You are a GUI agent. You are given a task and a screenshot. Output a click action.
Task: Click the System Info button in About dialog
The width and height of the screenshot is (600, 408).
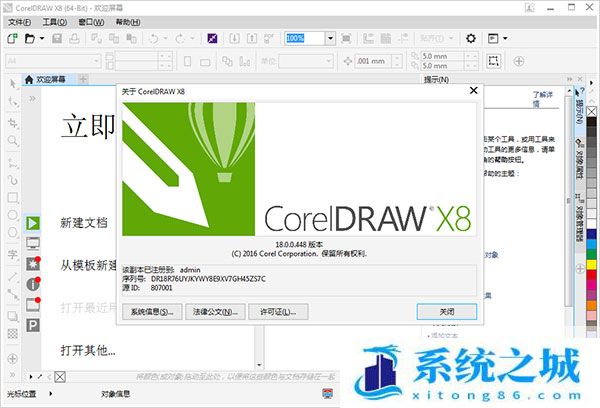152,312
